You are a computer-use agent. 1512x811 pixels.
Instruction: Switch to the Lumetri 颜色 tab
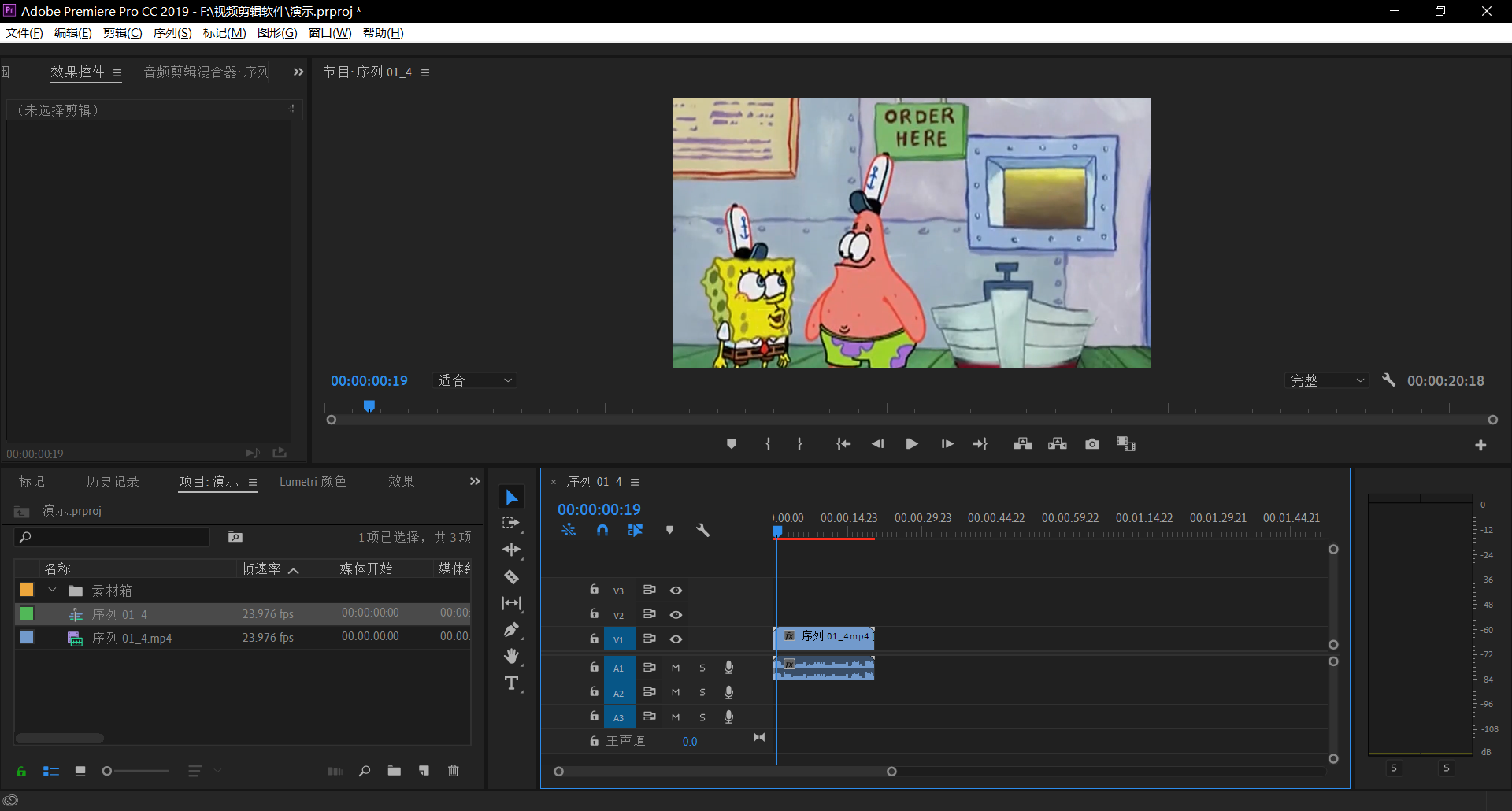313,482
